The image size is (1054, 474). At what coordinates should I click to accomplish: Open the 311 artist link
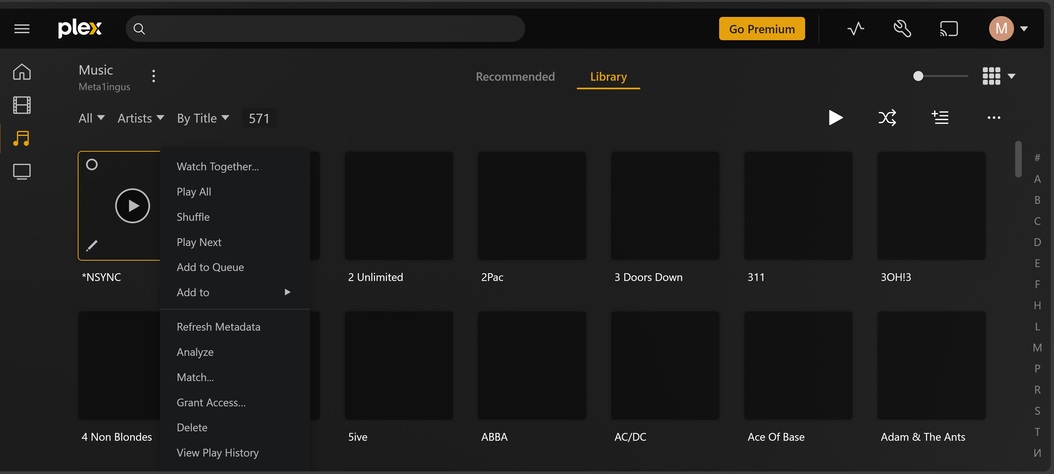(x=756, y=277)
